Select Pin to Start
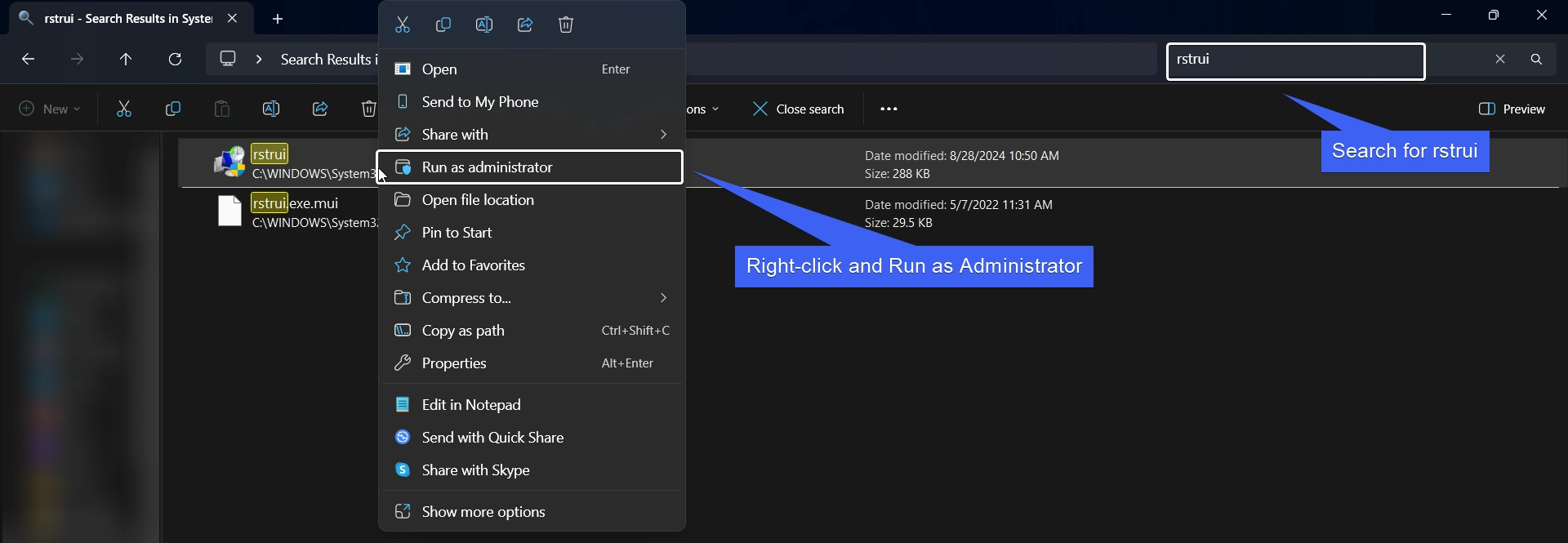This screenshot has height=543, width=1568. point(531,233)
